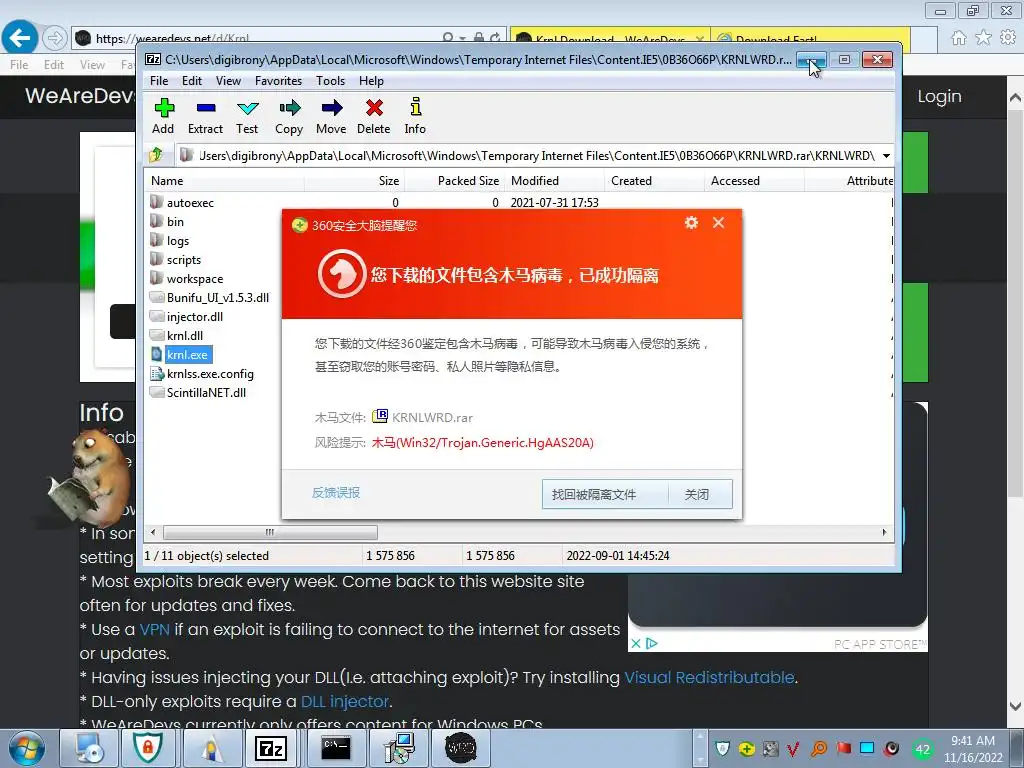This screenshot has width=1024, height=768.
Task: Open archive Info from the toolbar
Action: pos(415,116)
